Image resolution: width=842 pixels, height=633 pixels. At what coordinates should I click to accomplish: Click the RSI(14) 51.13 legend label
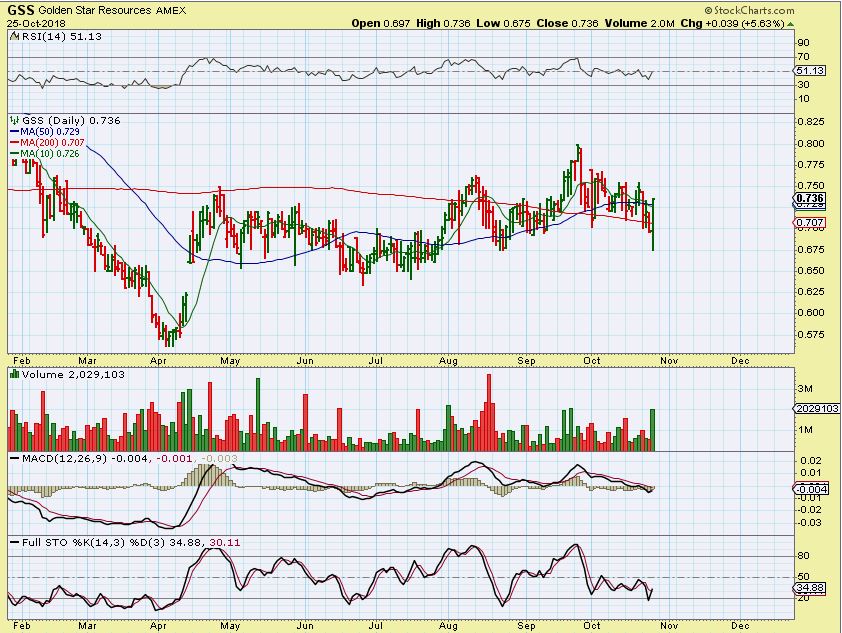coord(61,37)
